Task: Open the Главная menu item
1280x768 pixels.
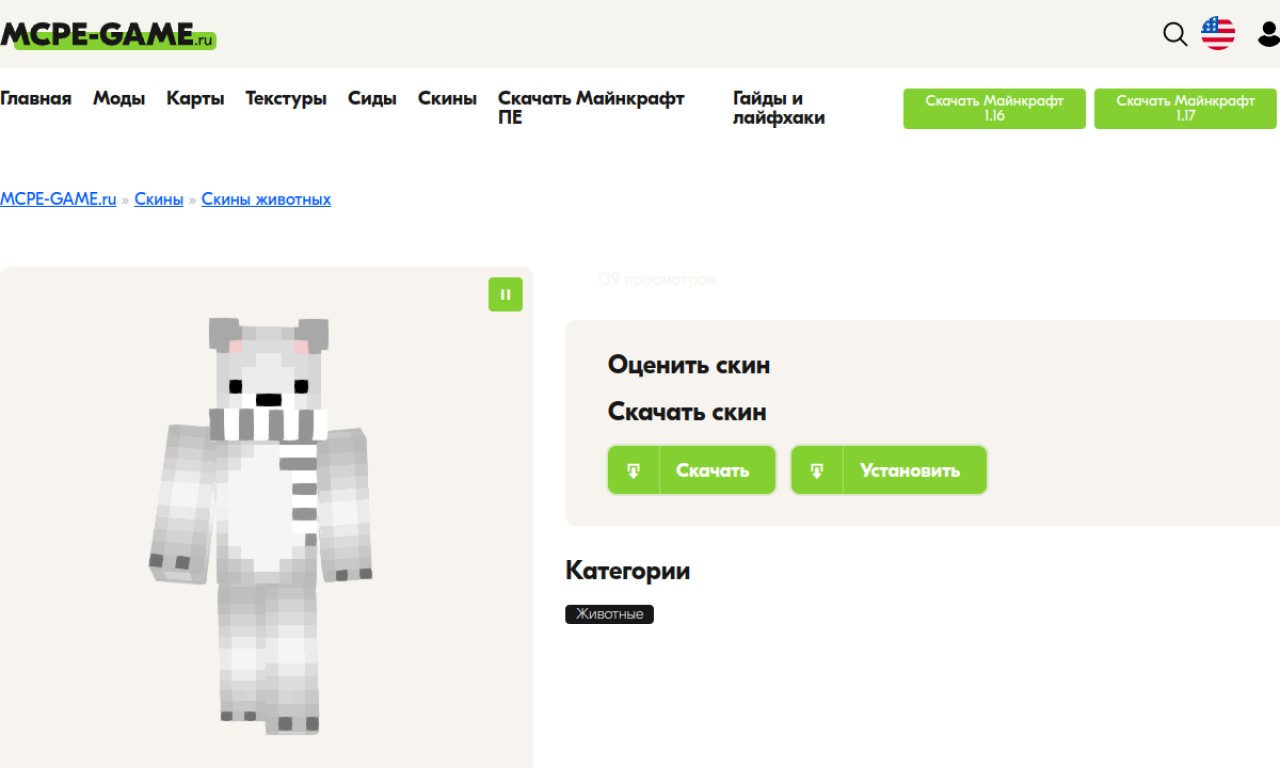Action: pyautogui.click(x=36, y=98)
